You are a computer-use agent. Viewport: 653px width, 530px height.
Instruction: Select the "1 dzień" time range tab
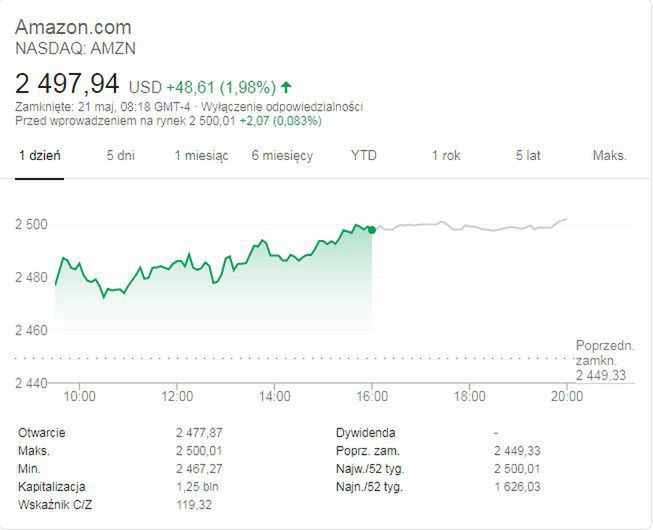[x=40, y=156]
